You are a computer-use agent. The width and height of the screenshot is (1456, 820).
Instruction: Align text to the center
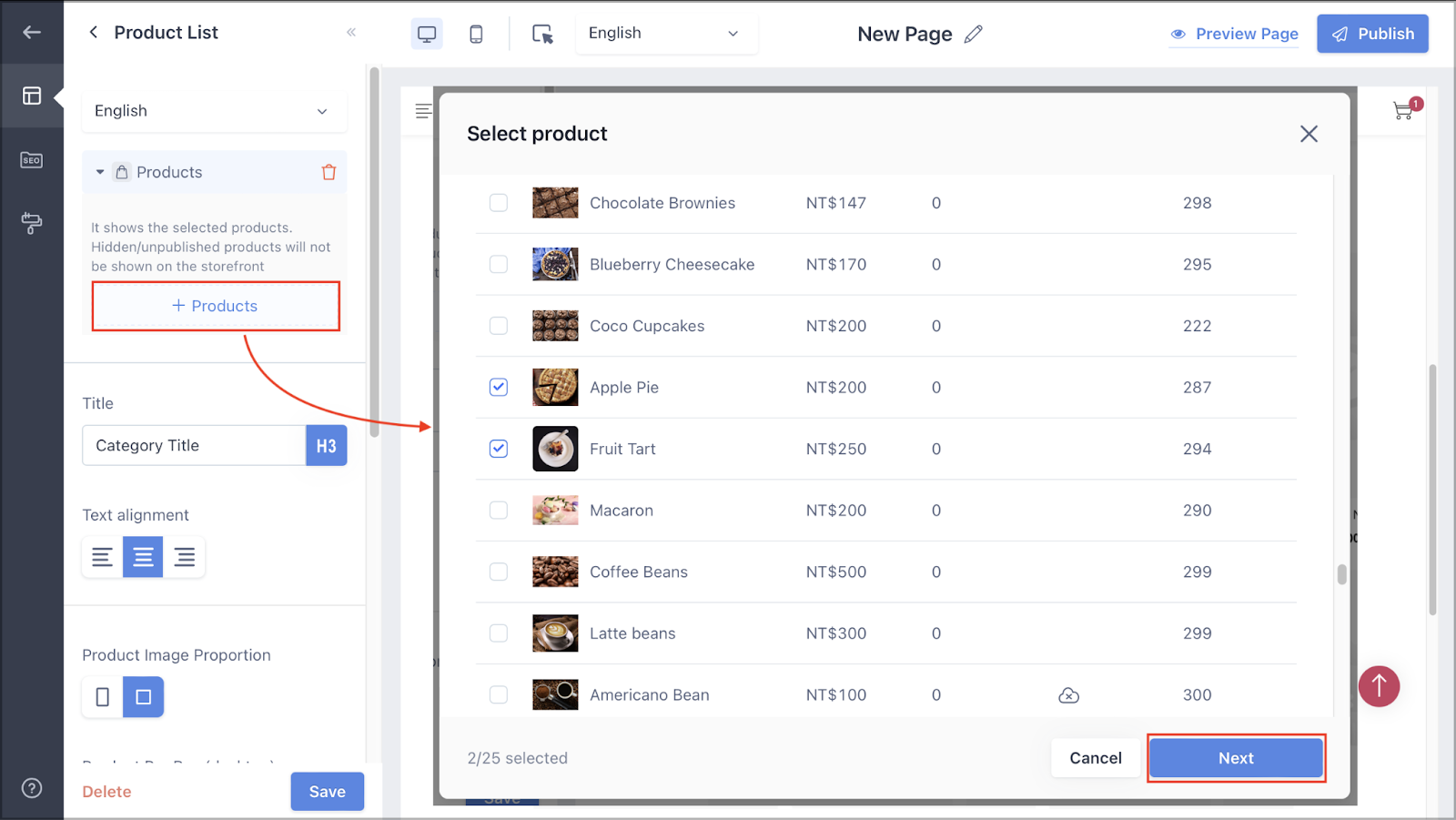(143, 557)
